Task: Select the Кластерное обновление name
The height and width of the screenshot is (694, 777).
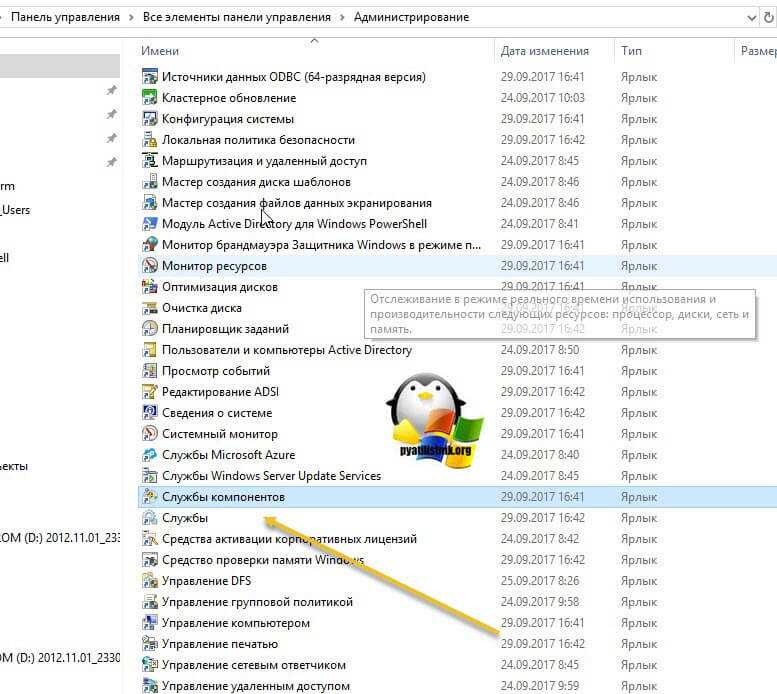Action: click(x=229, y=98)
